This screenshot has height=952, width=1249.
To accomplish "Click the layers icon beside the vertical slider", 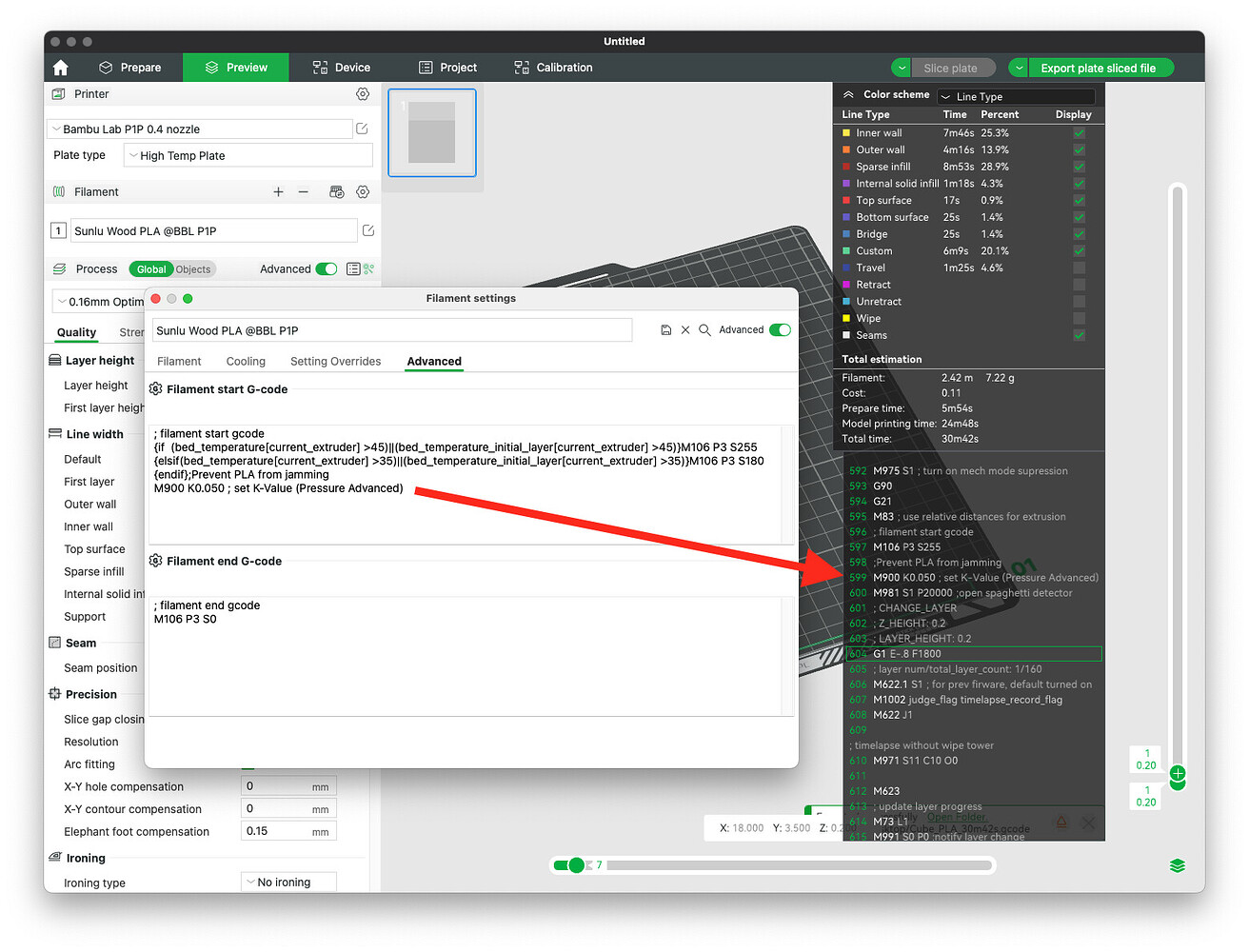I will pyautogui.click(x=1178, y=865).
